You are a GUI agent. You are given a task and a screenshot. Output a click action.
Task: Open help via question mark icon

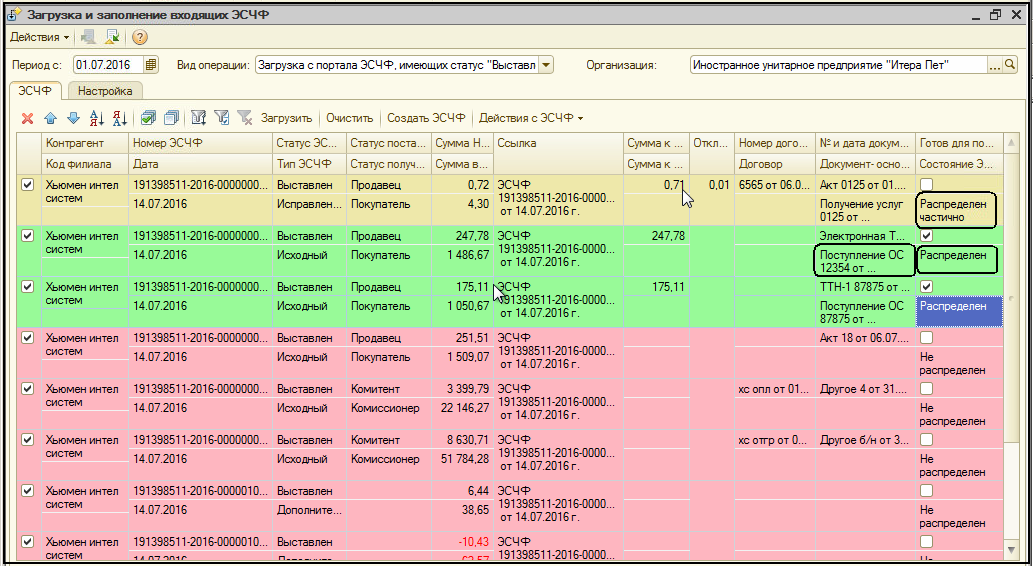tap(140, 37)
